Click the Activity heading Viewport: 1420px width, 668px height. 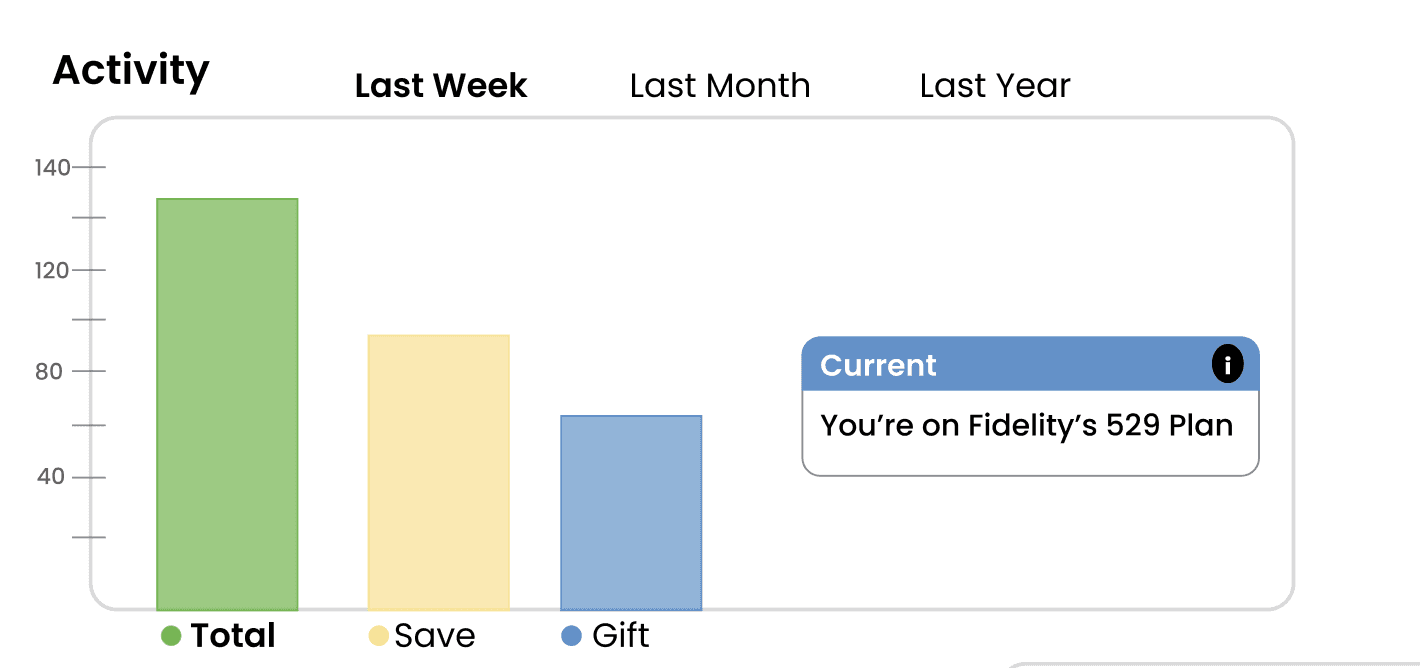pos(131,71)
